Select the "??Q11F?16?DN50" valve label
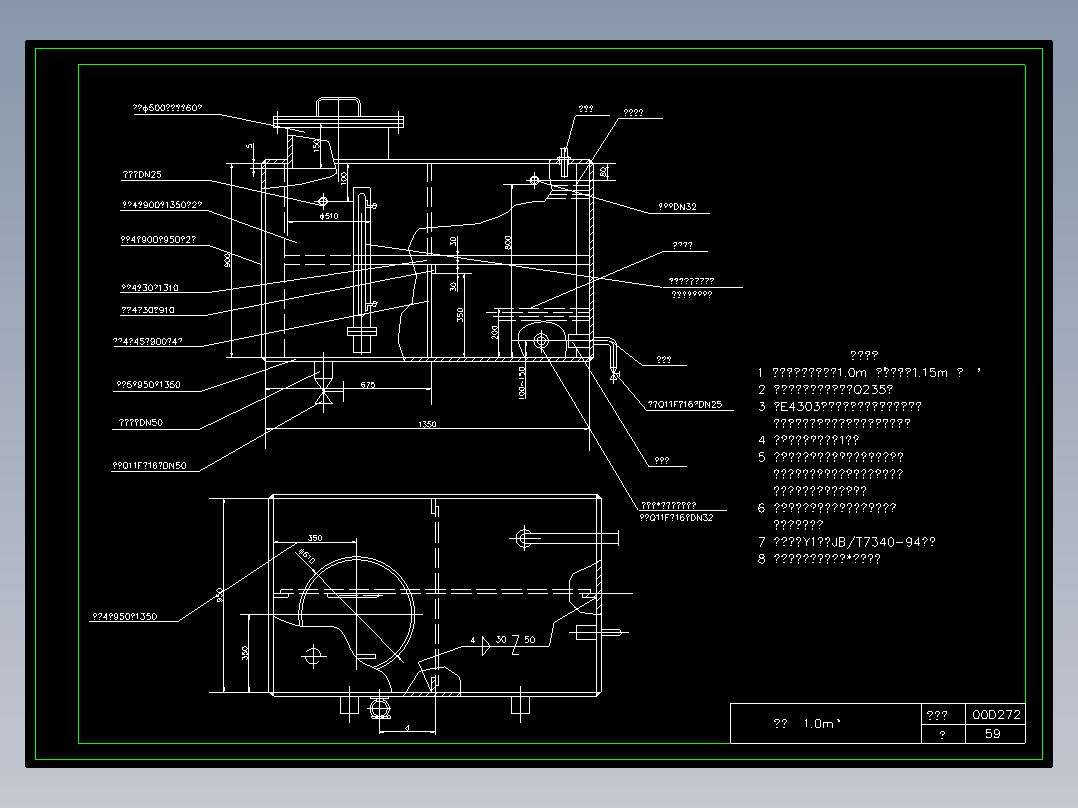This screenshot has width=1078, height=808. 149,466
